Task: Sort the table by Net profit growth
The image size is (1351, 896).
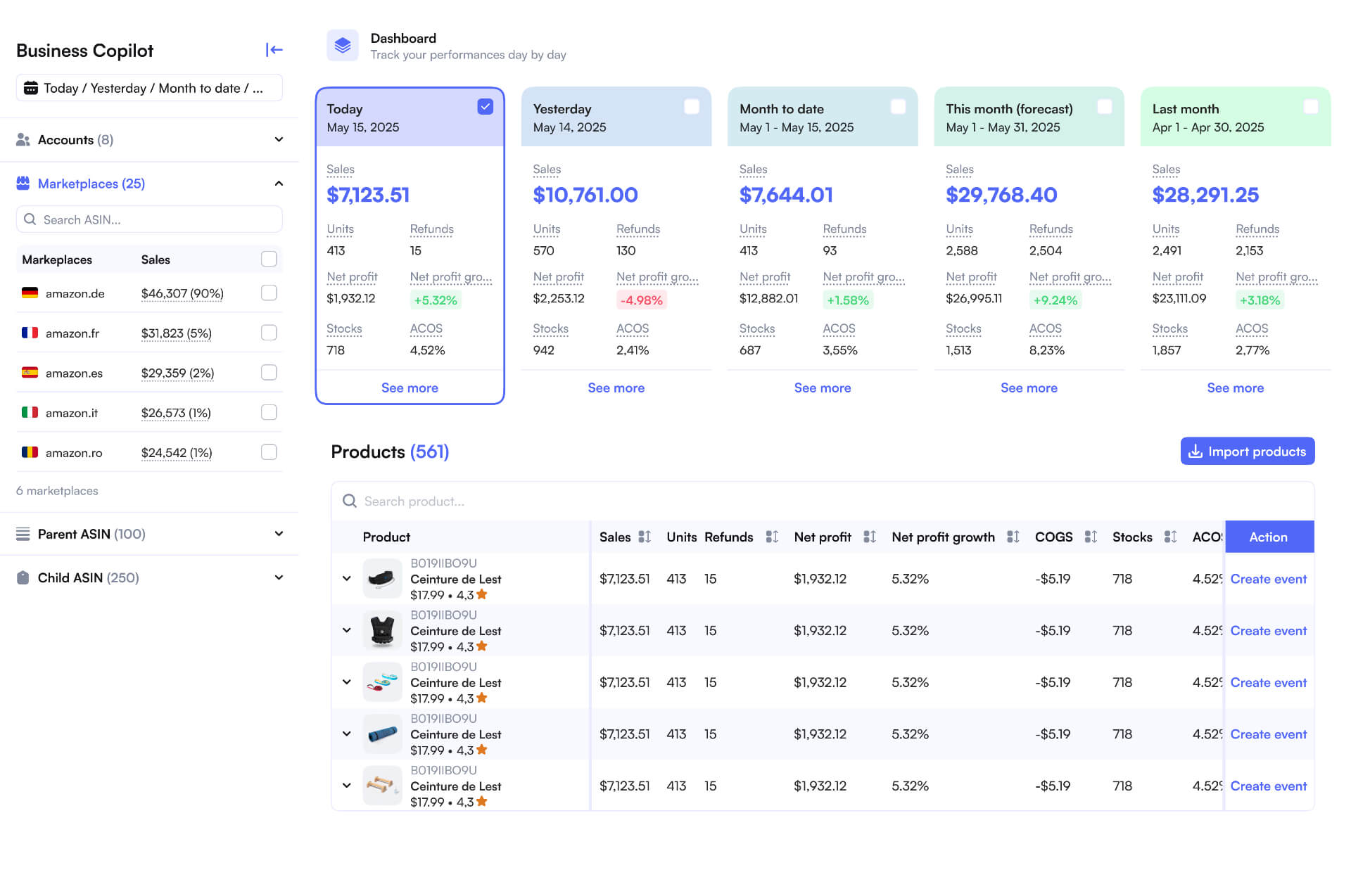Action: (x=1013, y=537)
